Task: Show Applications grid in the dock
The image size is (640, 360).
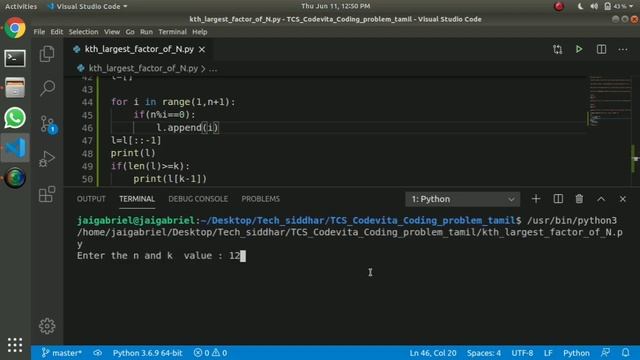Action: (15, 345)
